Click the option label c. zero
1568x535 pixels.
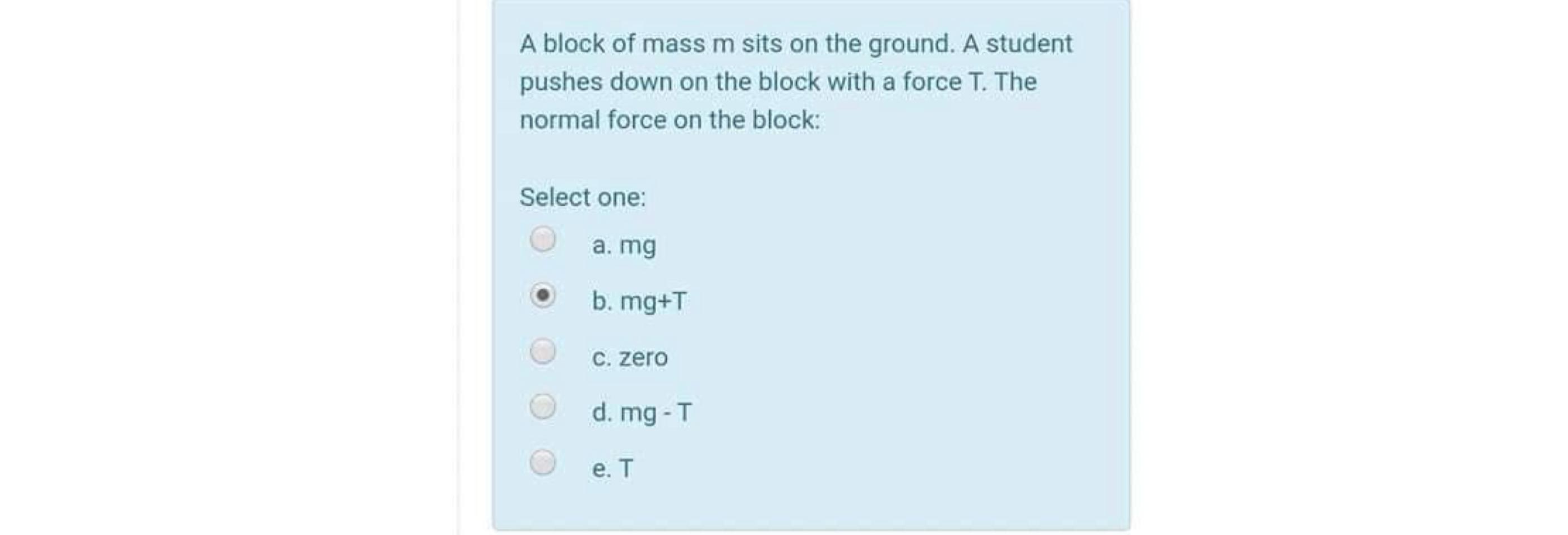(630, 357)
